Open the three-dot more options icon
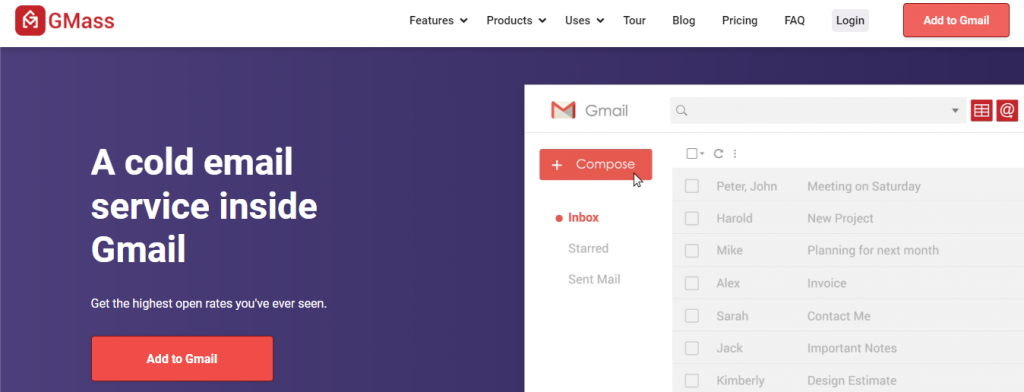 735,154
